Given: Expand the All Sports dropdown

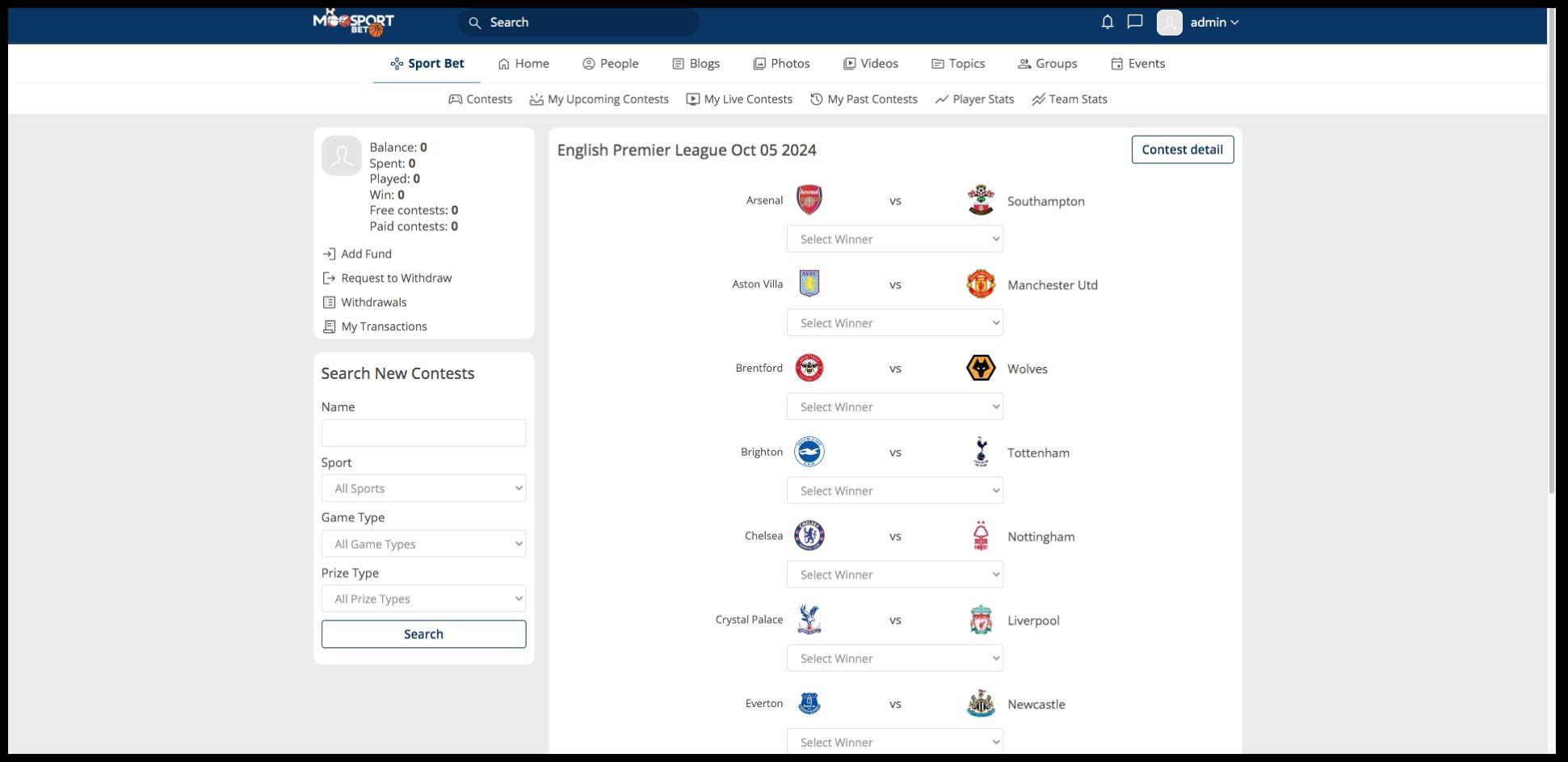Looking at the screenshot, I should [423, 489].
